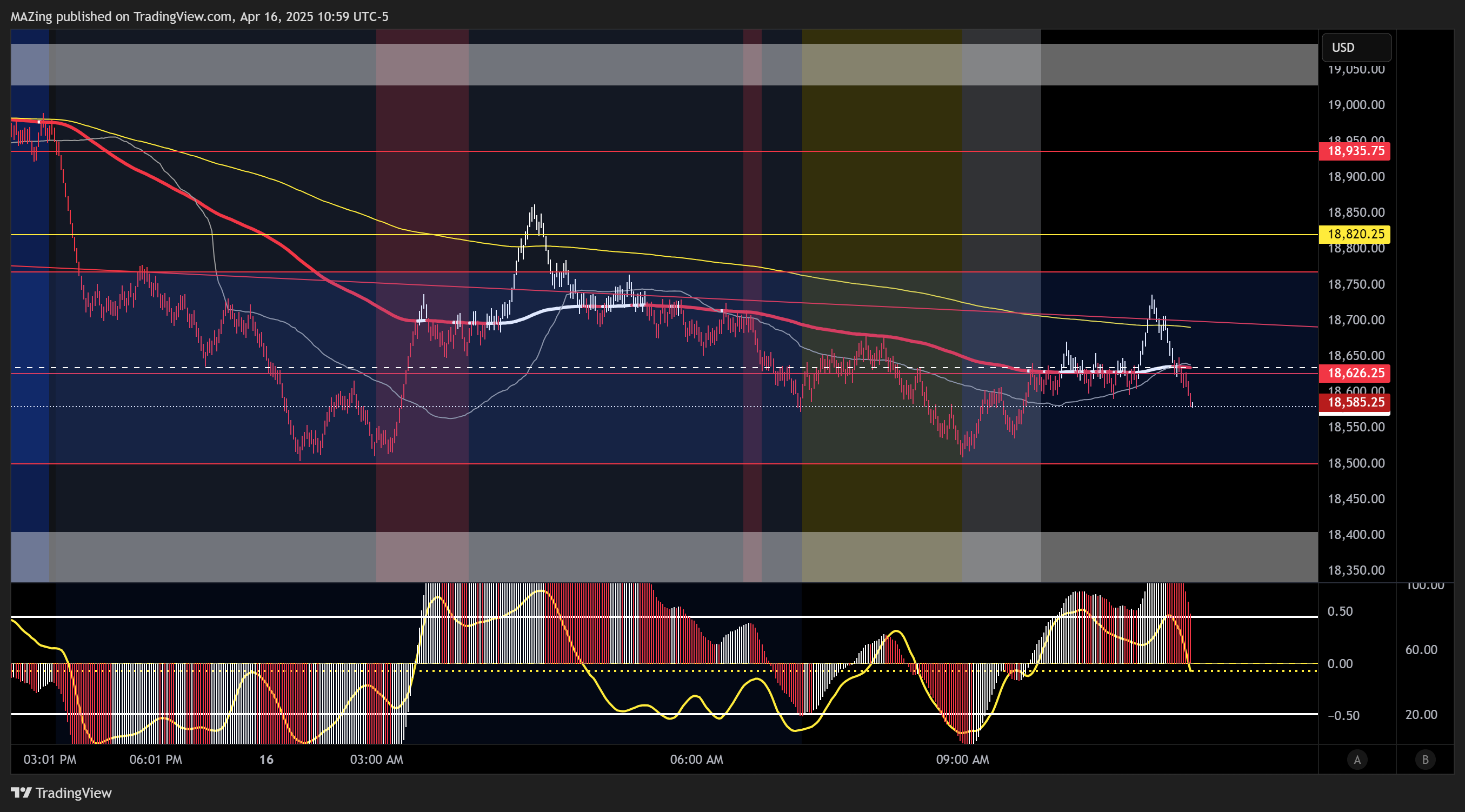Click the 16 date label on time axis
Screen dimensions: 1465x812
(x=266, y=760)
